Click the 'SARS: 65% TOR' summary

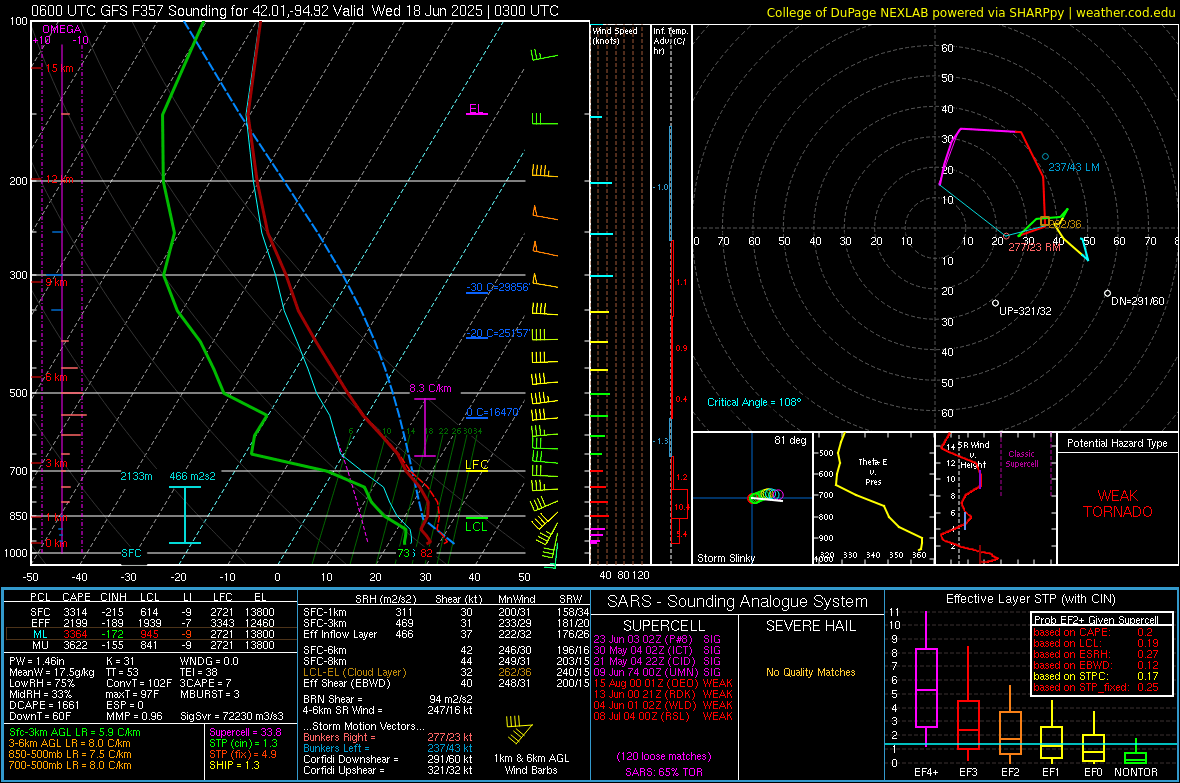(664, 772)
